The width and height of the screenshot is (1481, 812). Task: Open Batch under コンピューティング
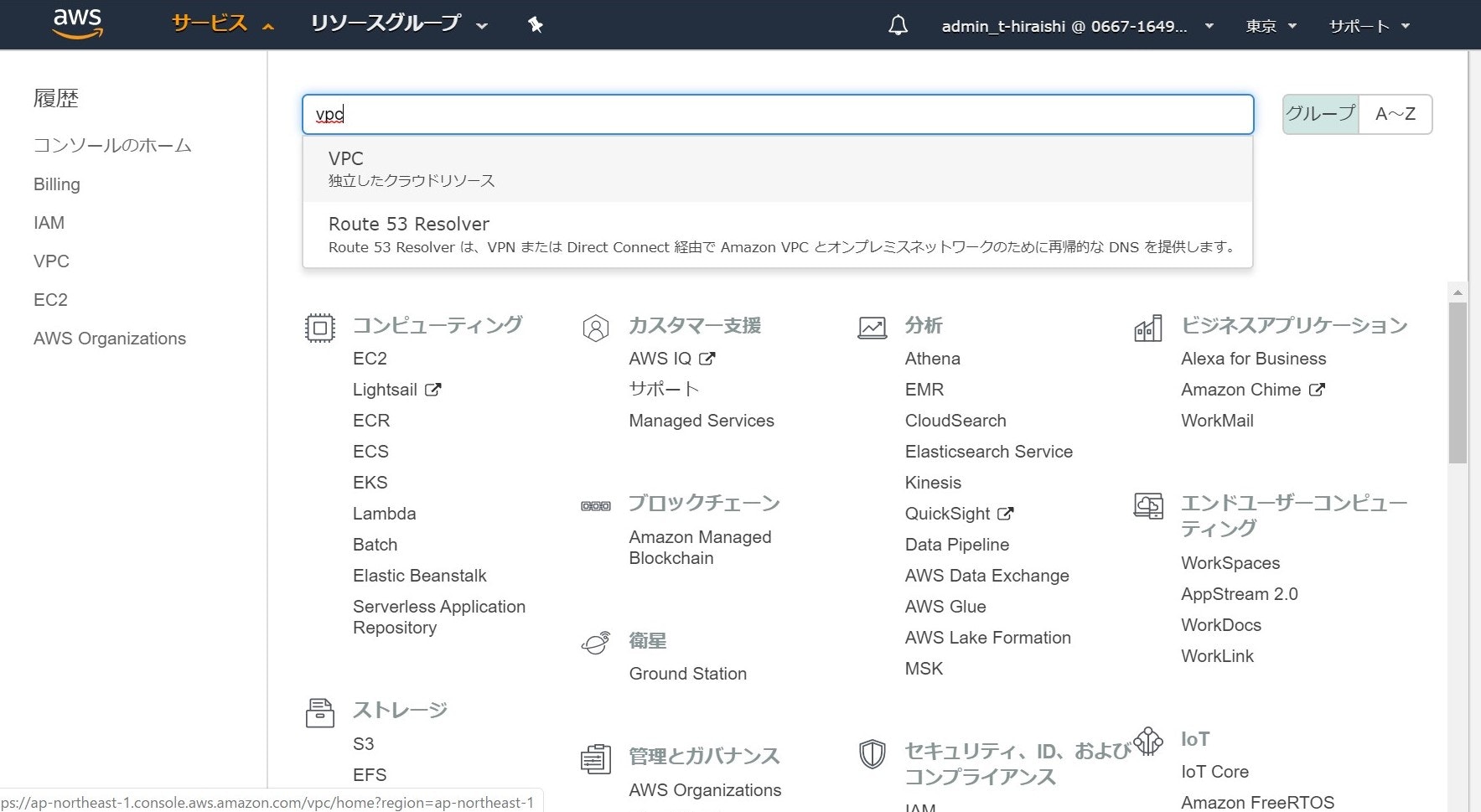[375, 545]
